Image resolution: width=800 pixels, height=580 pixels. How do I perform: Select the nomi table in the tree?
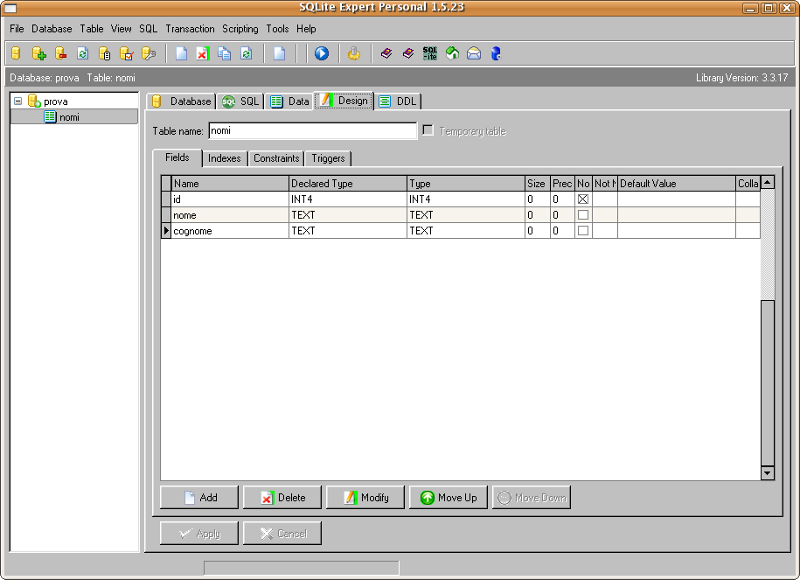pos(69,117)
